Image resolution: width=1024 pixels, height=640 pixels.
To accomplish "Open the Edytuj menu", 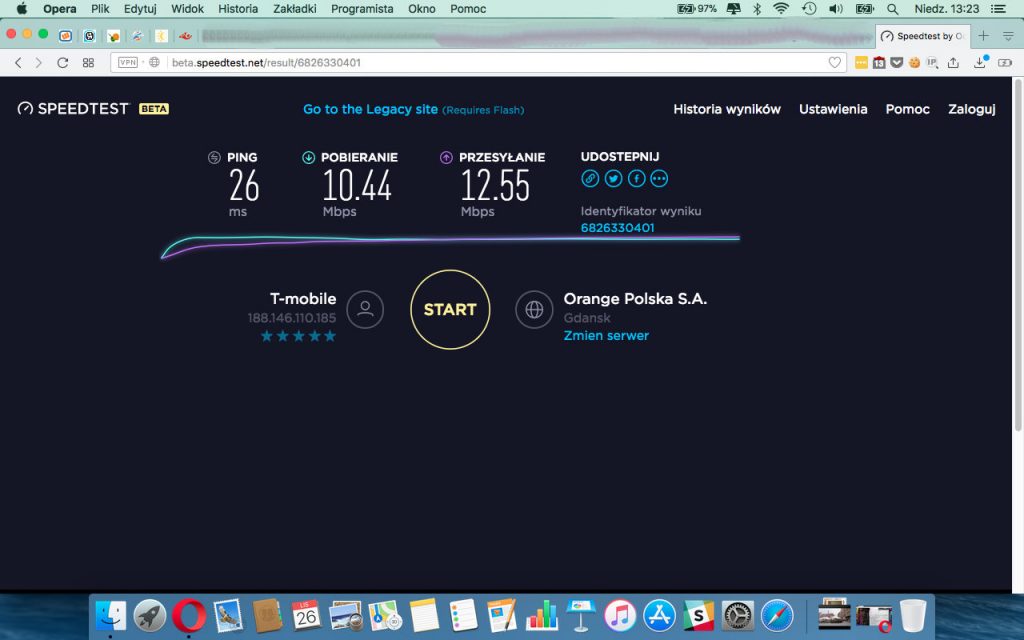I will [140, 8].
